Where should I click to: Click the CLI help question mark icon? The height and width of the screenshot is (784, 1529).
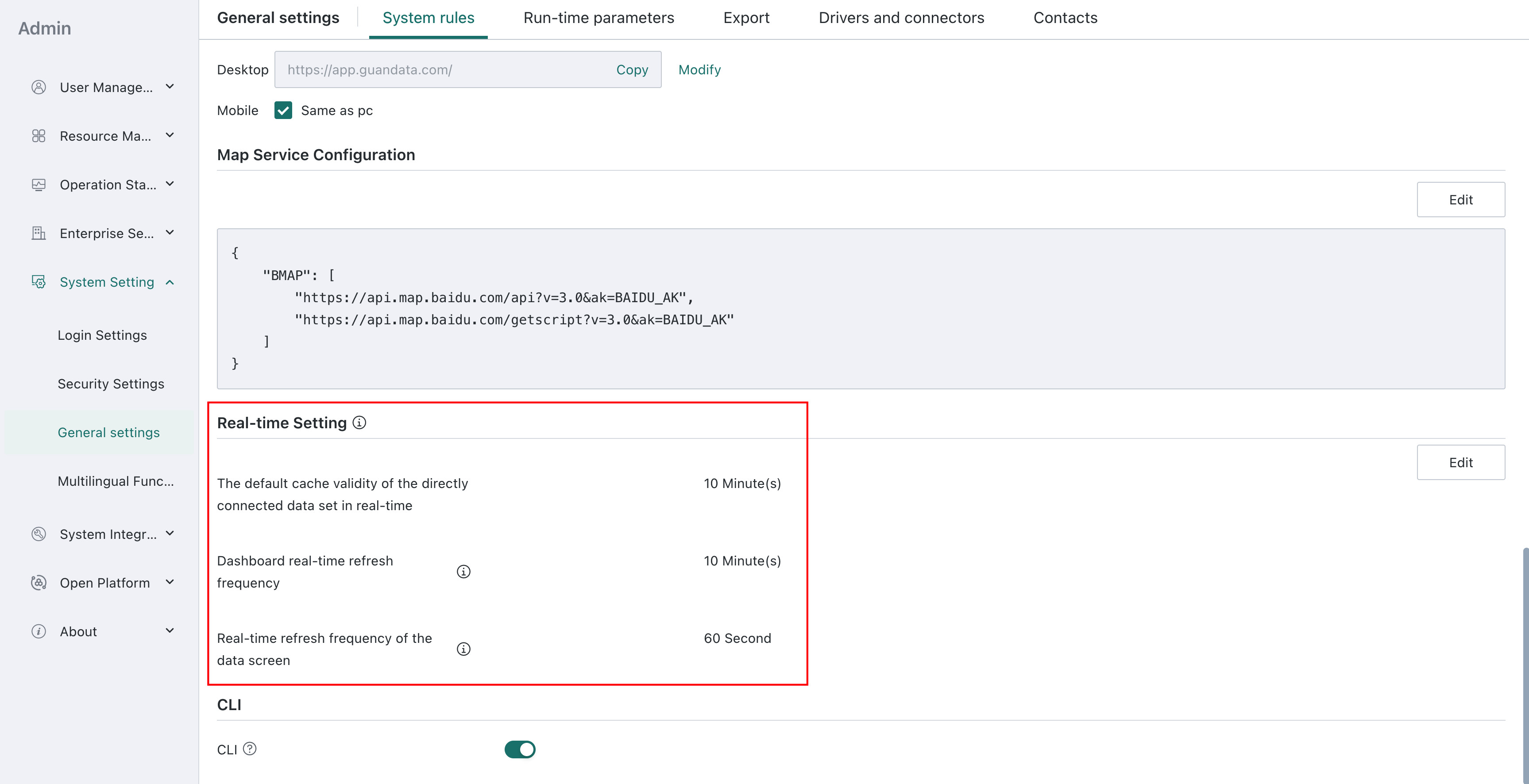tap(250, 749)
